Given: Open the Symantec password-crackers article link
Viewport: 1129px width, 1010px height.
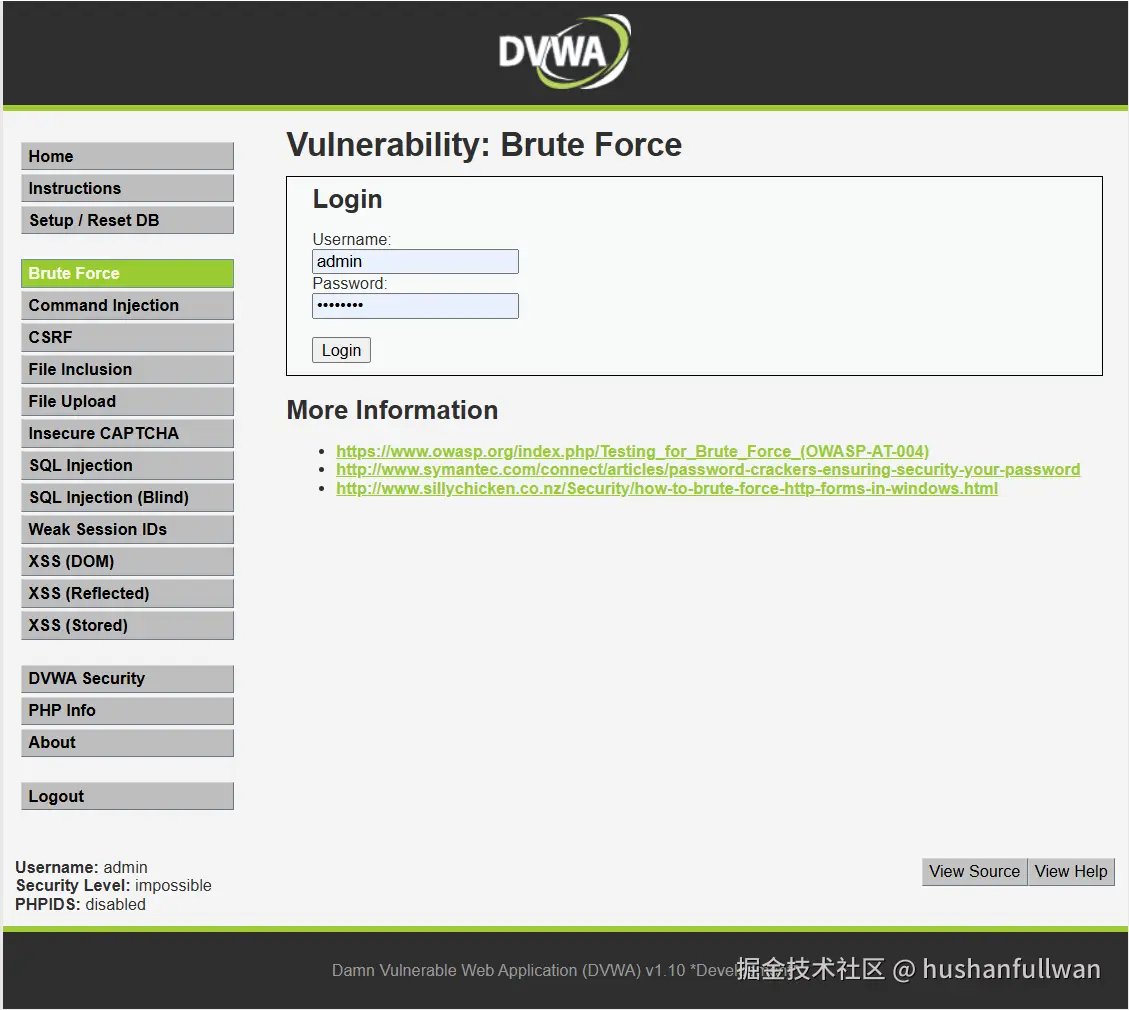Looking at the screenshot, I should (x=708, y=469).
